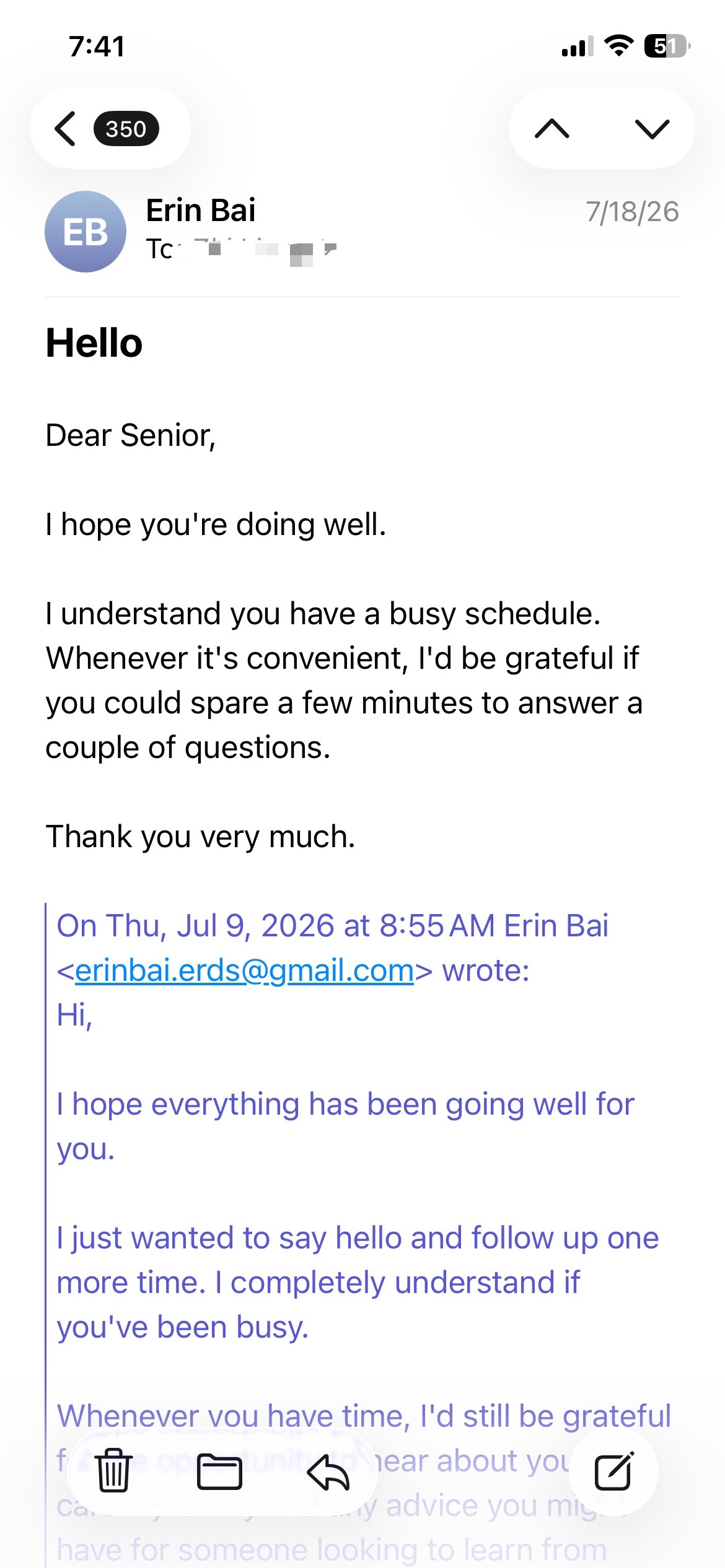Tap the 7/18/26 date label
This screenshot has width=725, height=1568.
(x=633, y=212)
